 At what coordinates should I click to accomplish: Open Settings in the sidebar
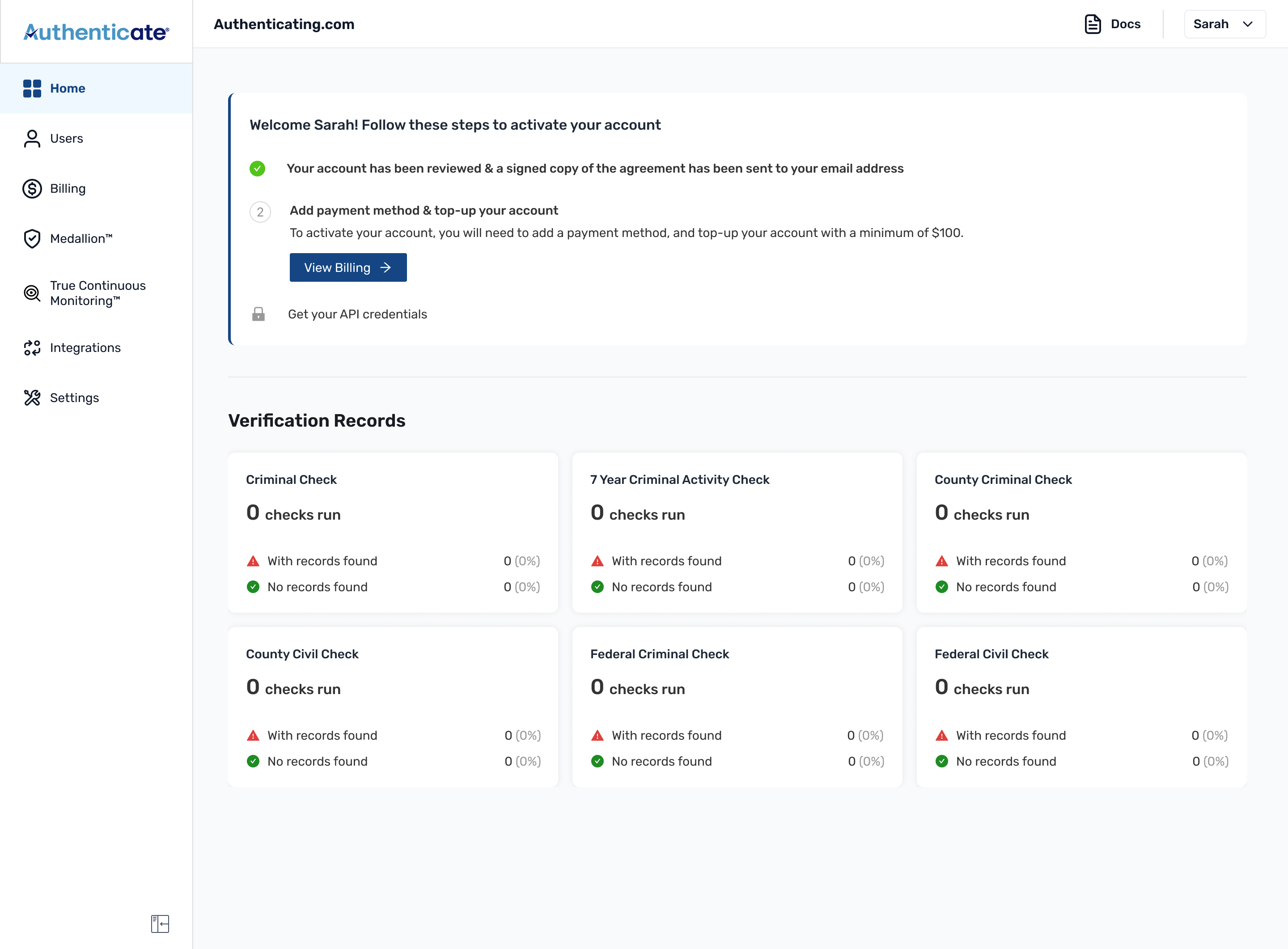coord(97,398)
